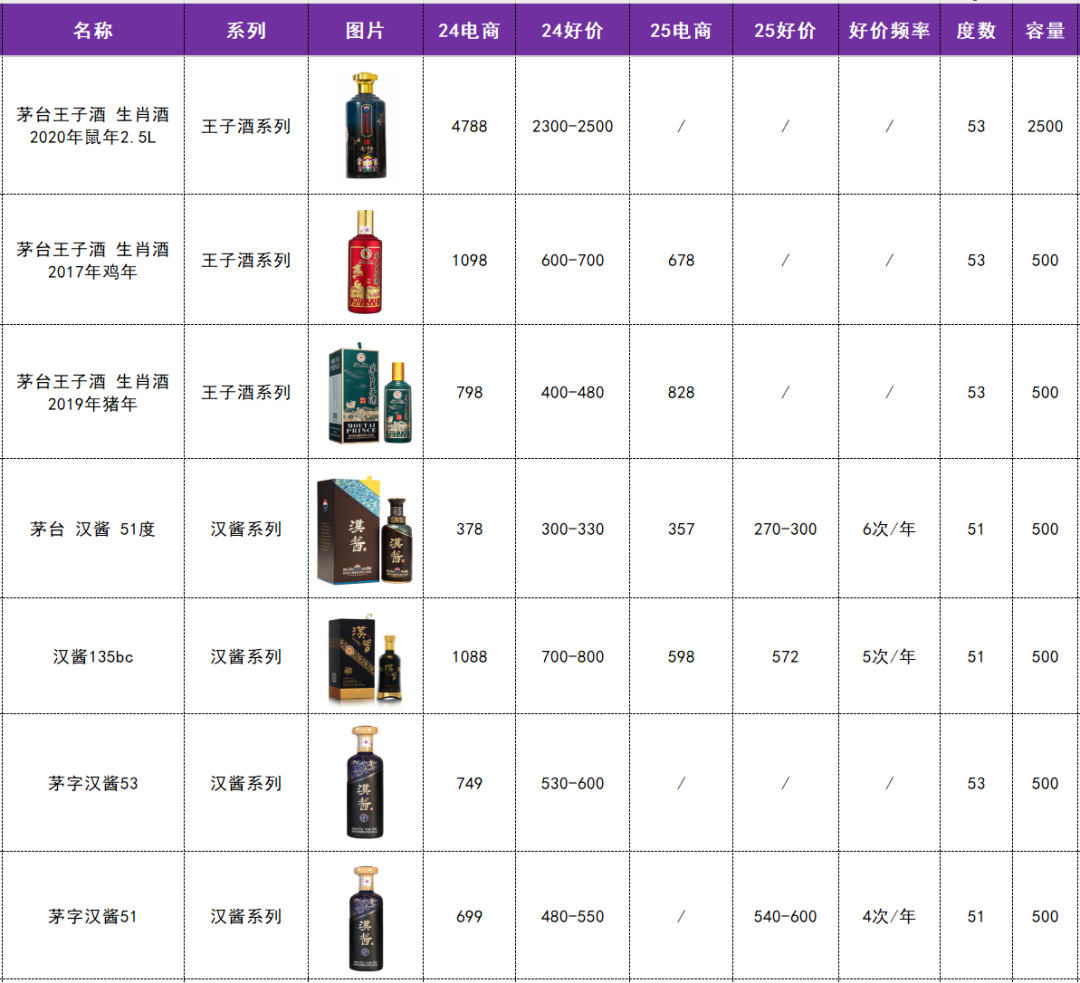Select the 24电商 price 1088

(469, 656)
